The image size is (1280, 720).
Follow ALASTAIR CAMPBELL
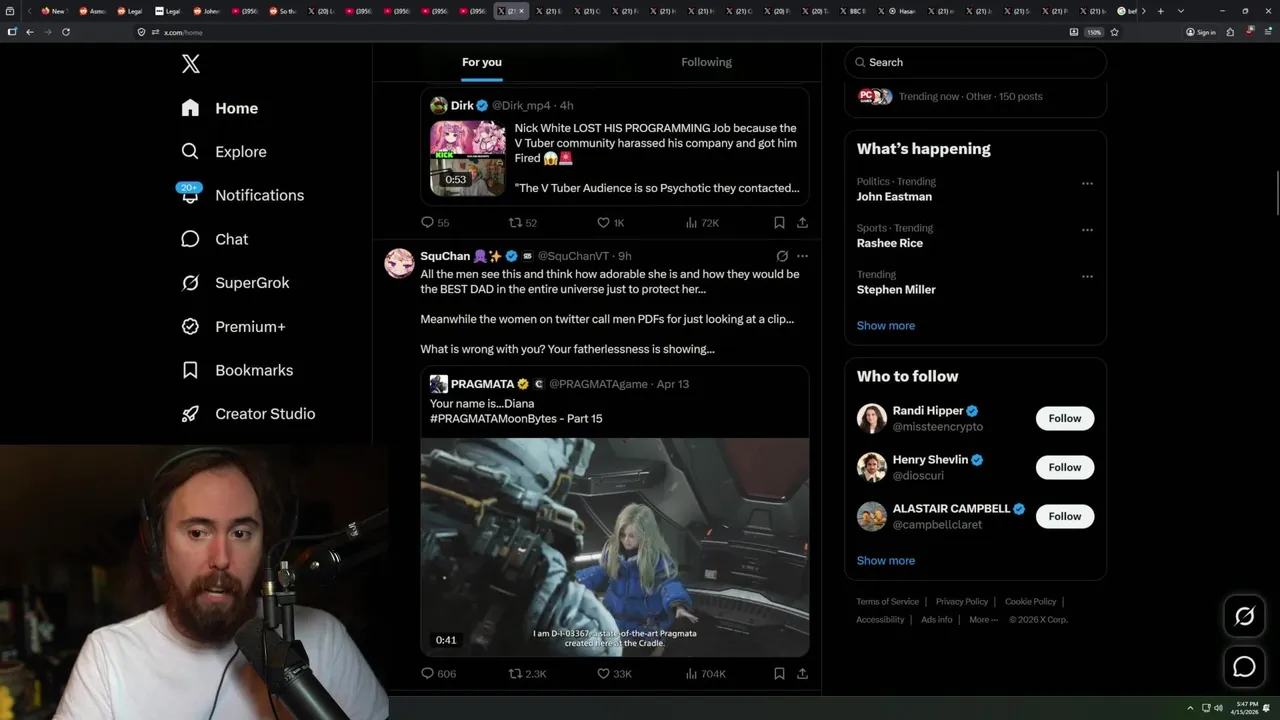coord(1065,516)
